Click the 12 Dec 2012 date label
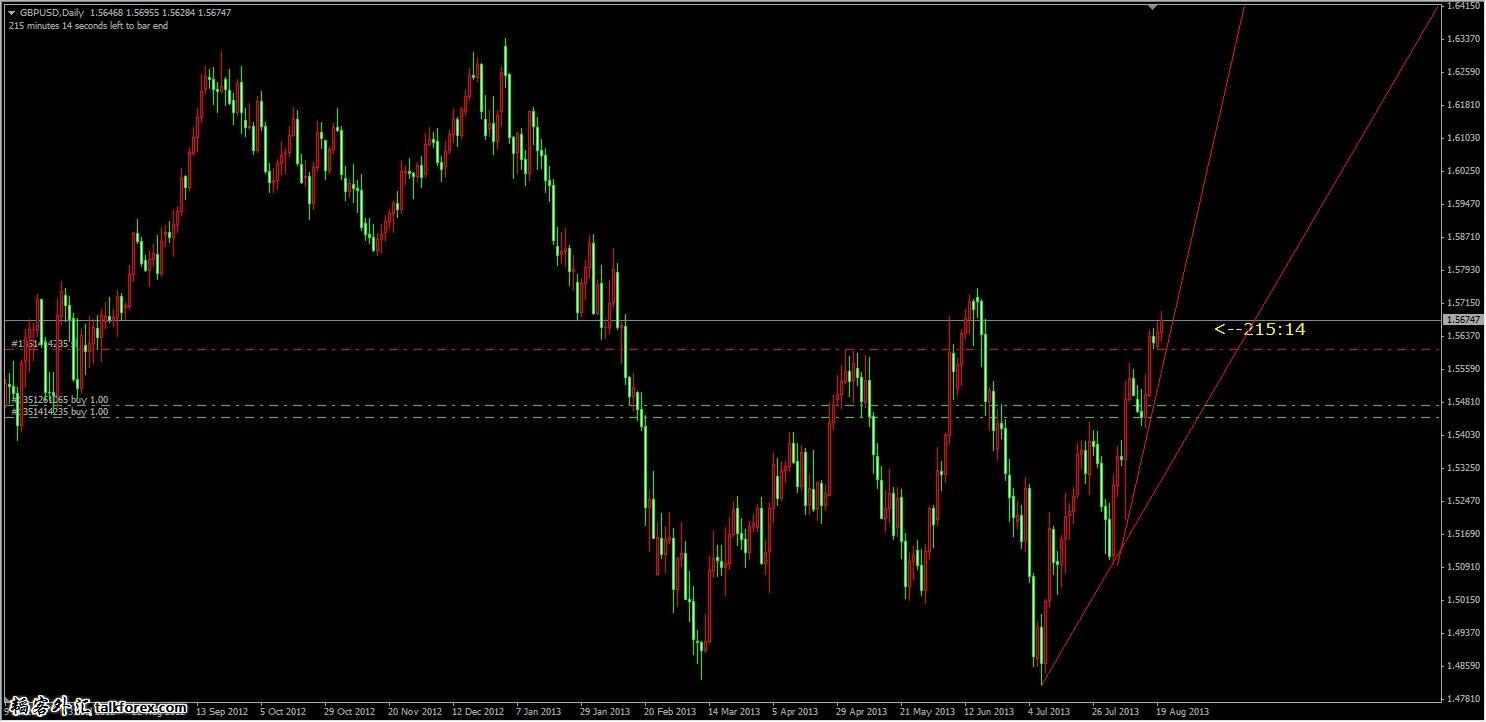This screenshot has height=722, width=1486. pos(478,713)
